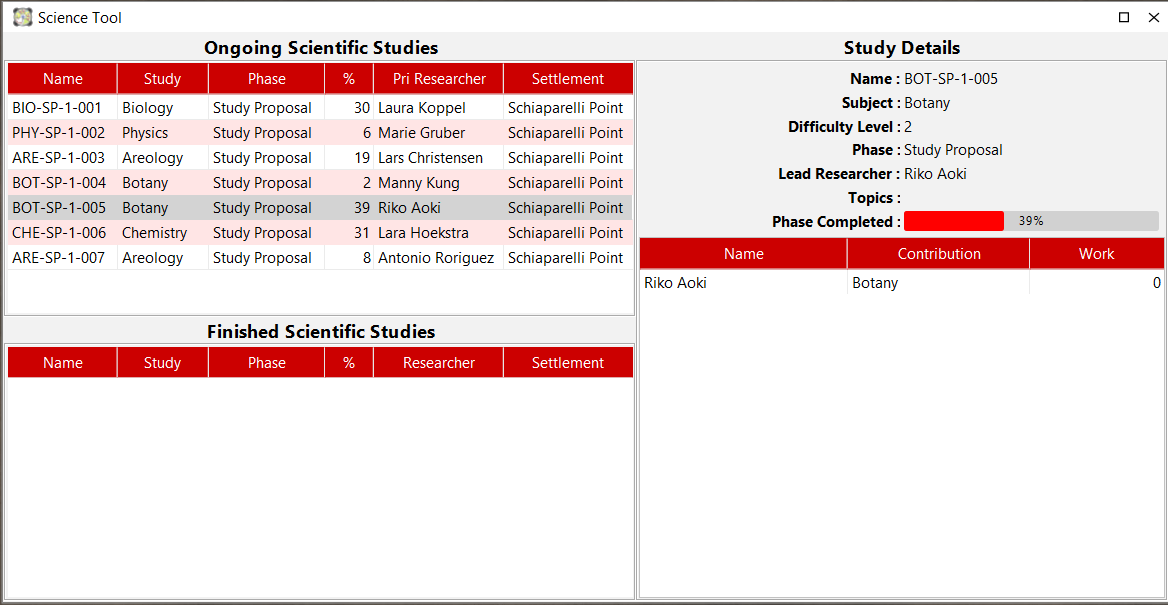Viewport: 1168px width, 605px height.
Task: Click the Work value 0 cell
Action: tap(1096, 283)
